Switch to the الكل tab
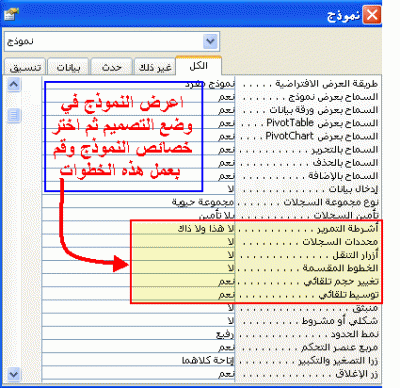 click(x=198, y=66)
